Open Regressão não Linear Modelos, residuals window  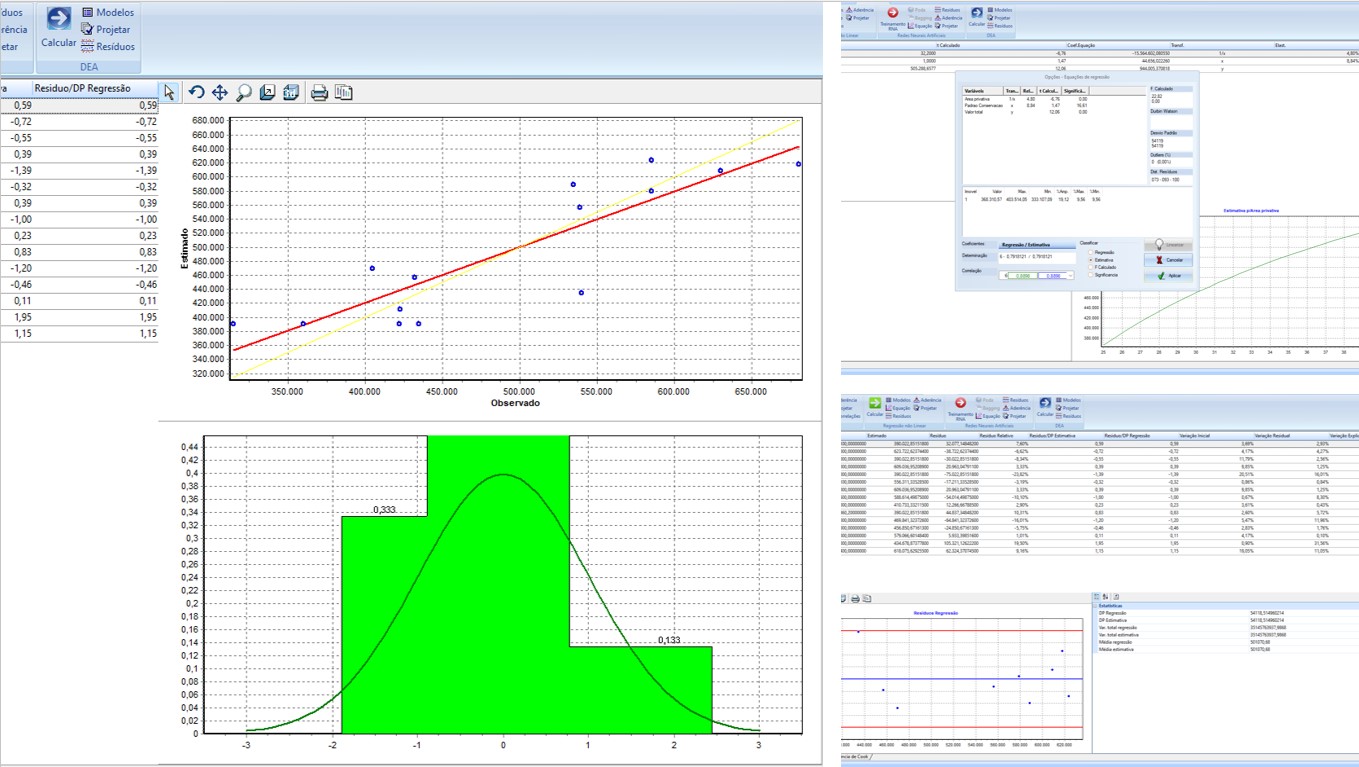(898, 400)
